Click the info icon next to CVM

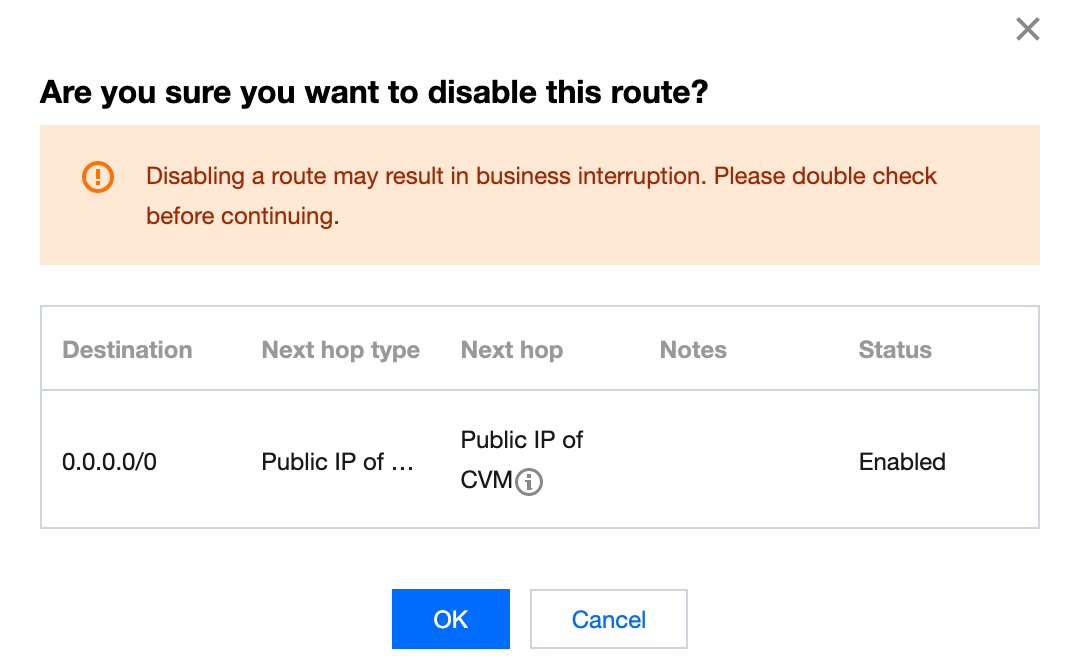click(x=529, y=483)
